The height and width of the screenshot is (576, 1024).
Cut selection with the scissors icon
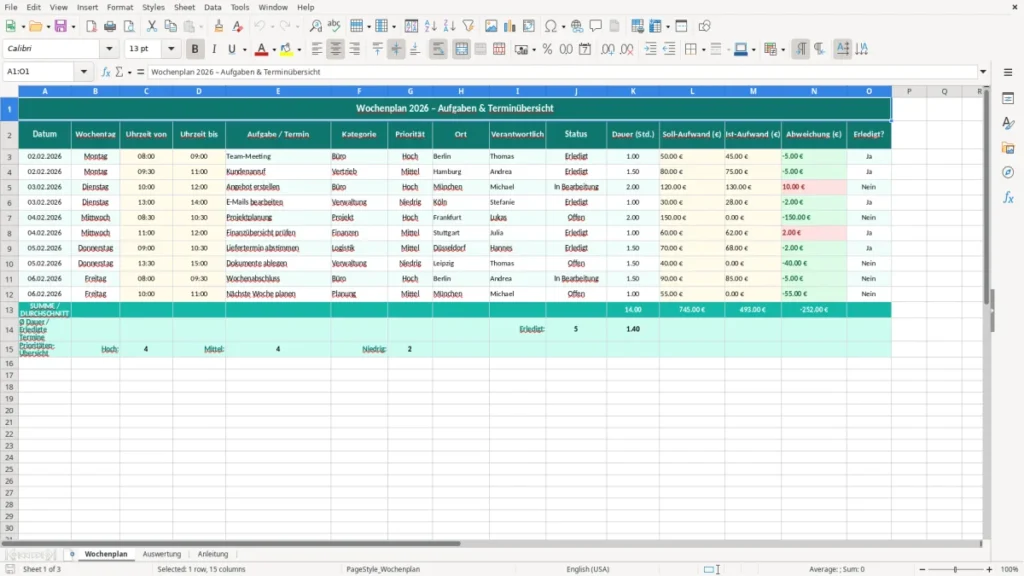152,26
